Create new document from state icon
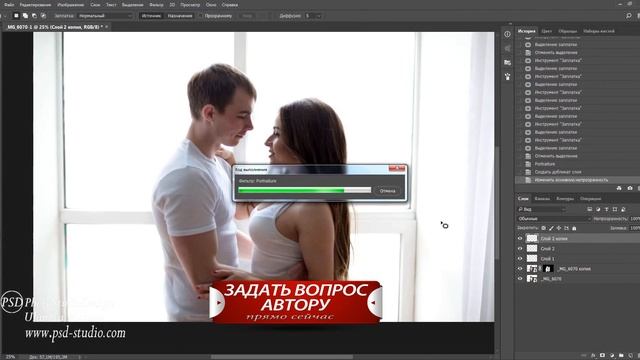Viewport: 640px width, 360px height. coord(619,188)
